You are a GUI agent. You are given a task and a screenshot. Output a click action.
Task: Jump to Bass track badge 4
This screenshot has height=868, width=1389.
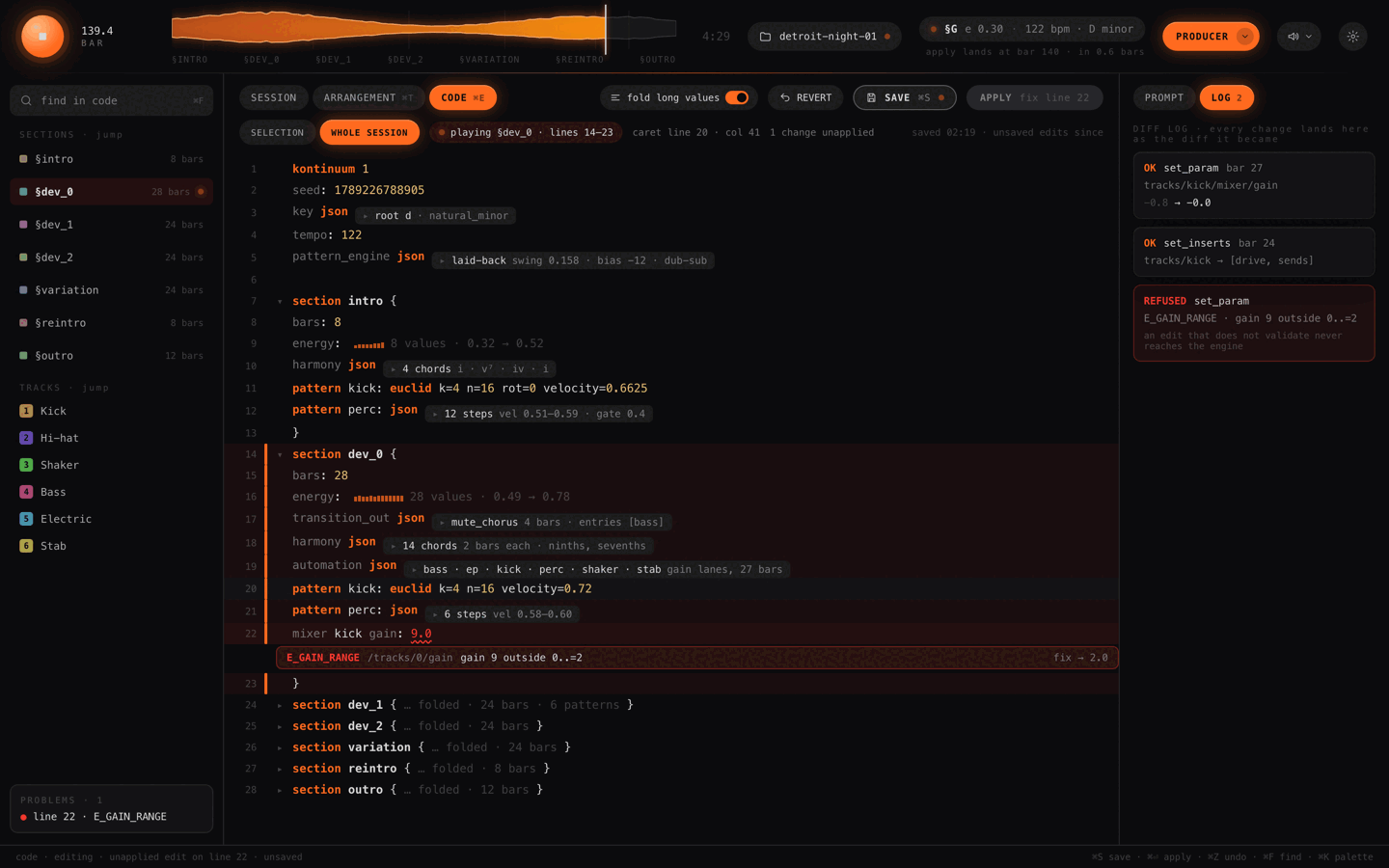pos(26,492)
